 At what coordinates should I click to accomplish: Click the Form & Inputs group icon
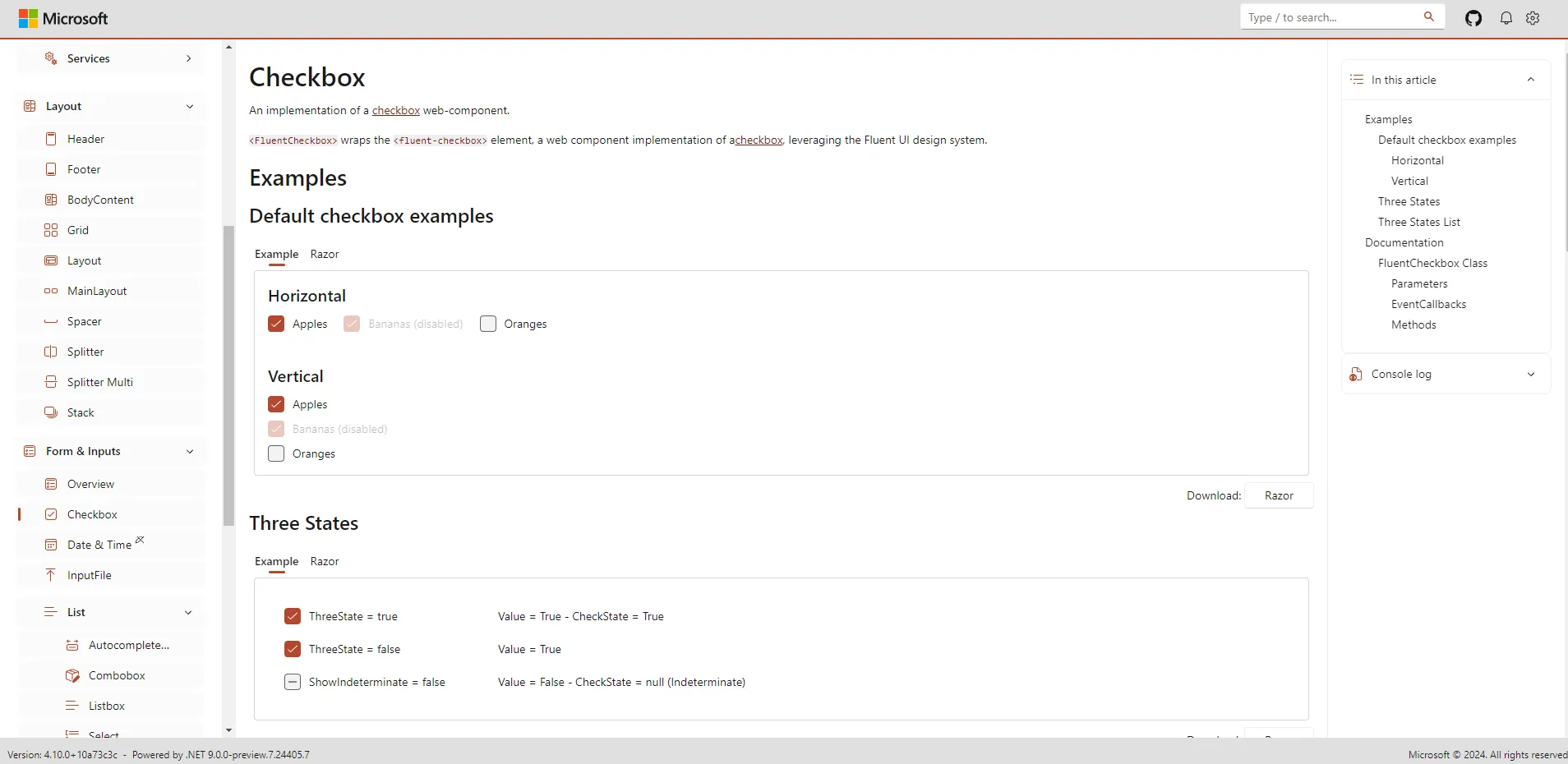(30, 451)
